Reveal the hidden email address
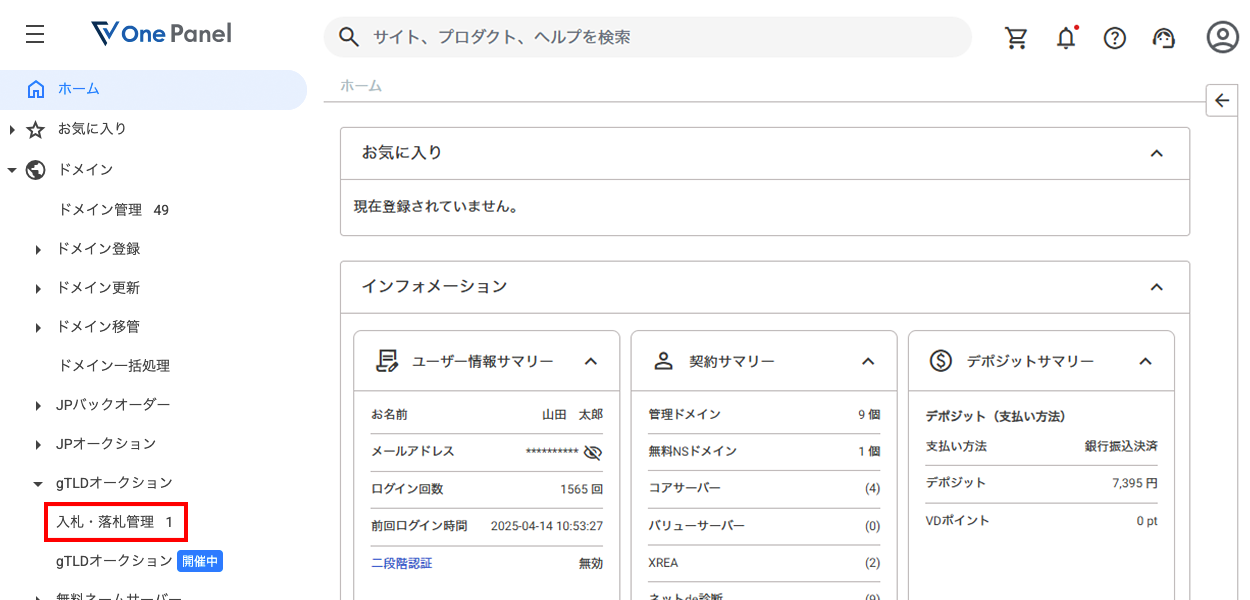This screenshot has height=600, width=1250. (593, 452)
